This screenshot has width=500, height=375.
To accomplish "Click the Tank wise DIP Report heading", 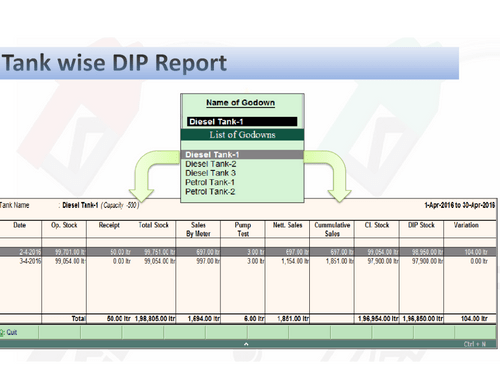I will pos(114,63).
